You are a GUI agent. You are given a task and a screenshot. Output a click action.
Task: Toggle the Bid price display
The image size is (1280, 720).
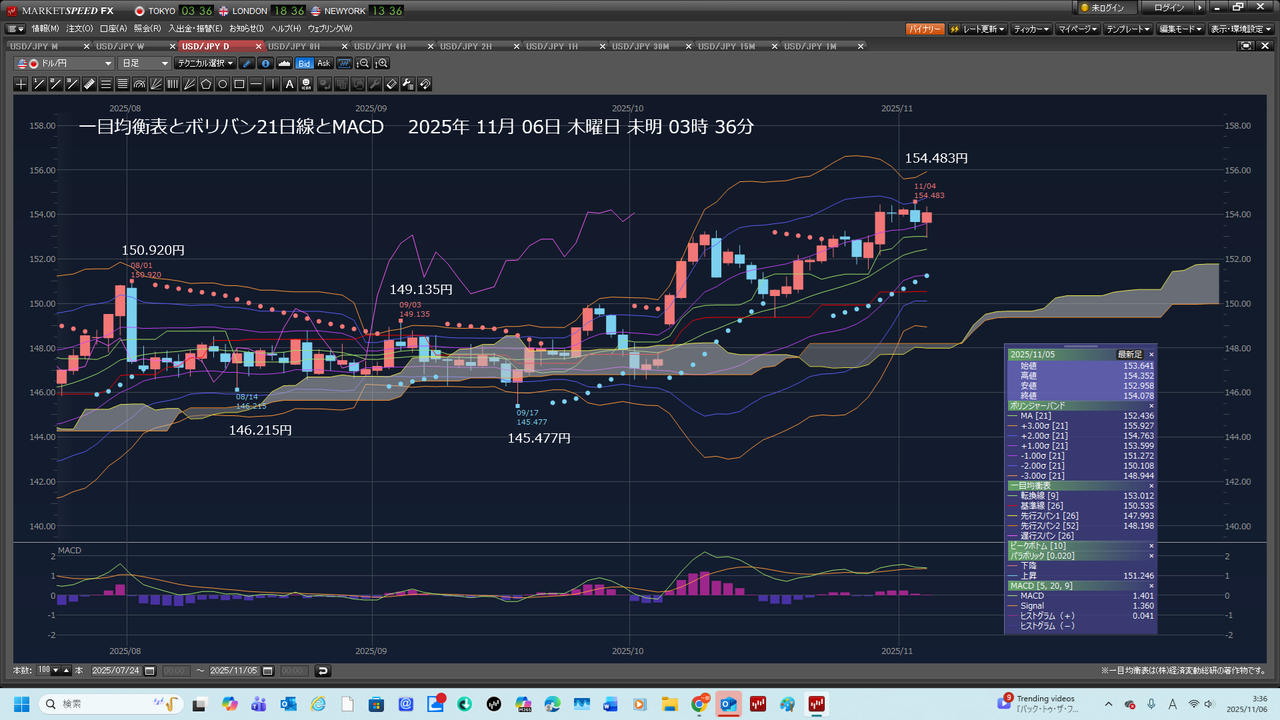tap(304, 63)
